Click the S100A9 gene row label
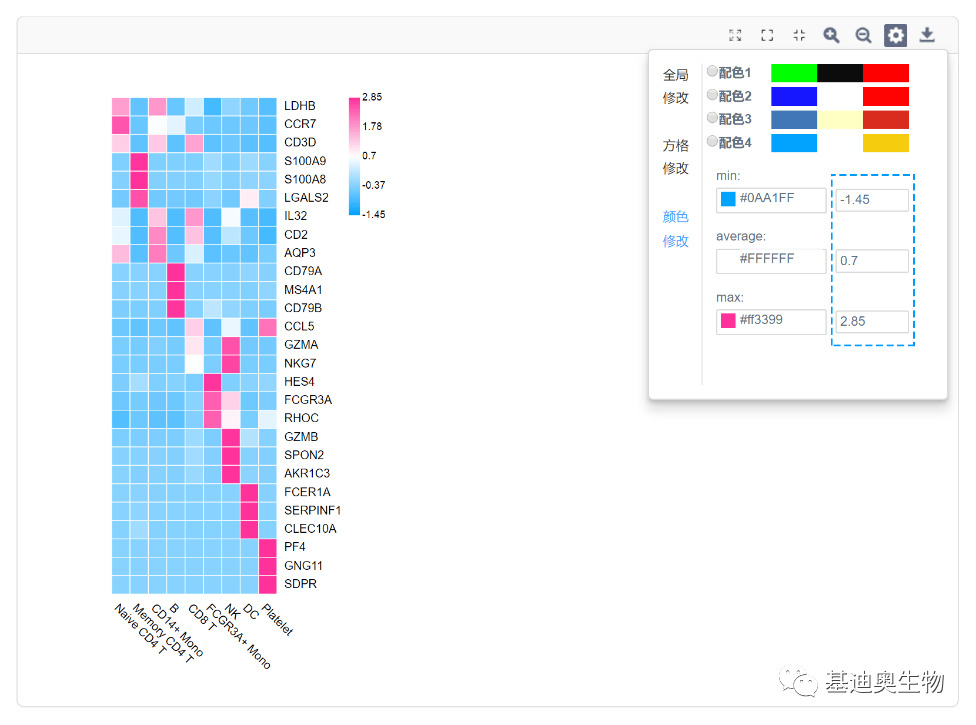The image size is (976, 725). click(x=305, y=161)
